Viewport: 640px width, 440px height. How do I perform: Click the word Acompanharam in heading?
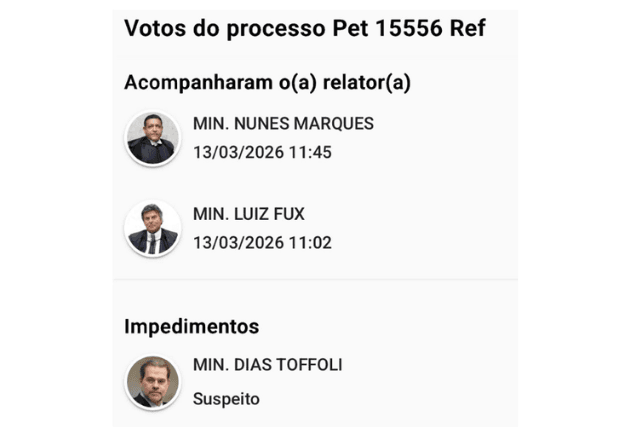[x=184, y=83]
